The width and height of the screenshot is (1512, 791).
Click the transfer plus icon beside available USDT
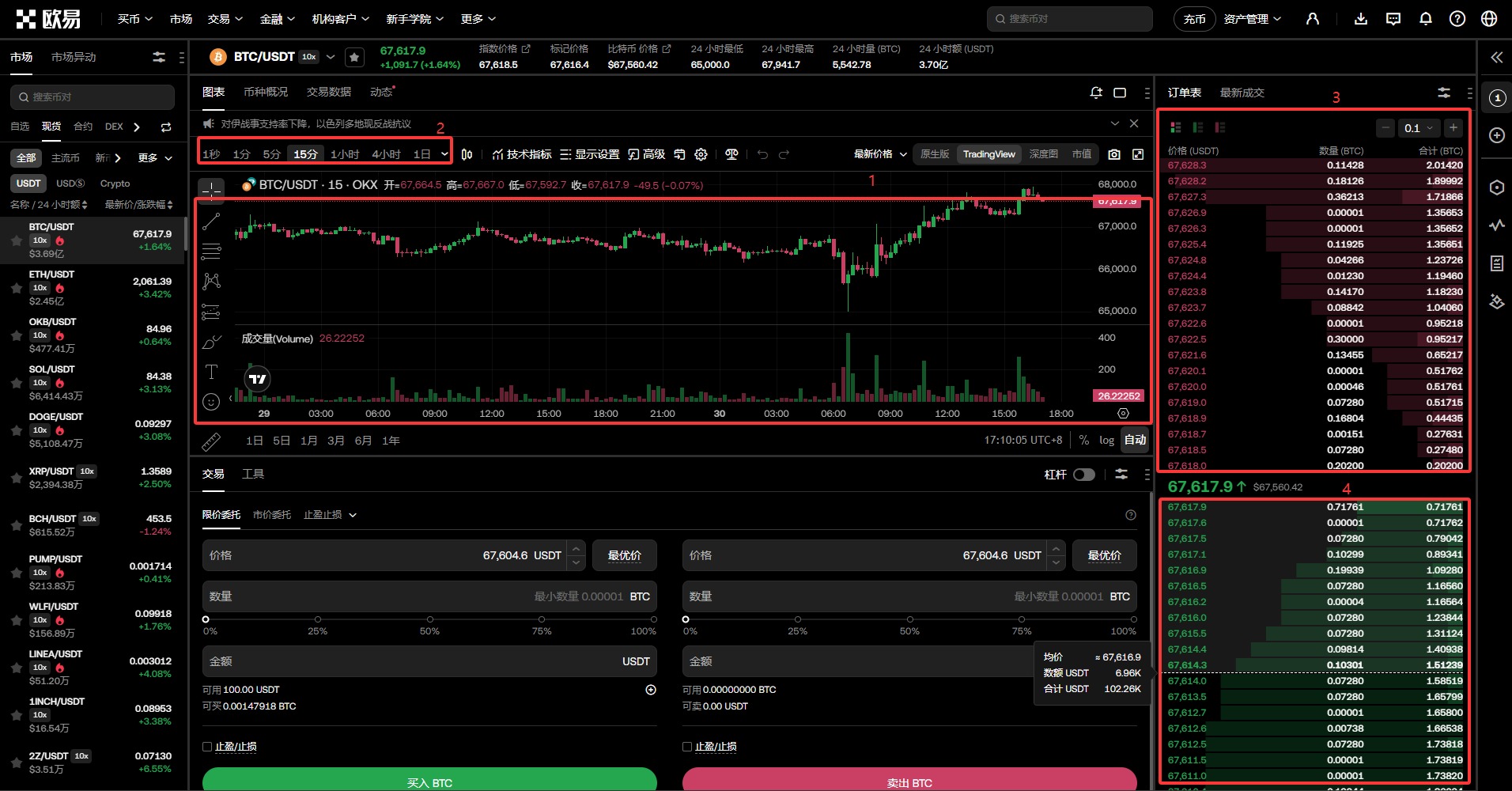coord(651,690)
